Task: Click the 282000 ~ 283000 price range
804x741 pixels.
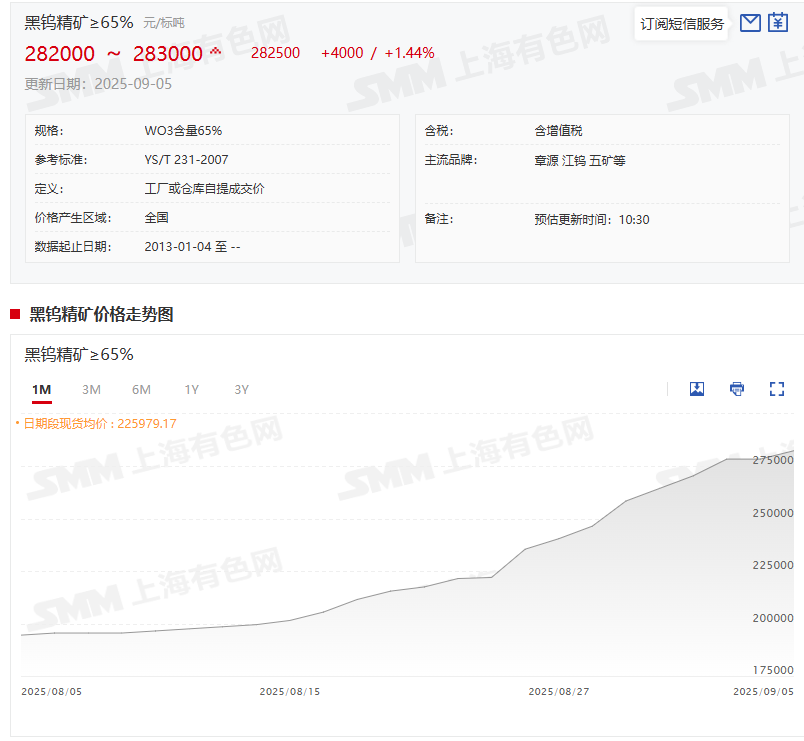Action: pyautogui.click(x=113, y=53)
